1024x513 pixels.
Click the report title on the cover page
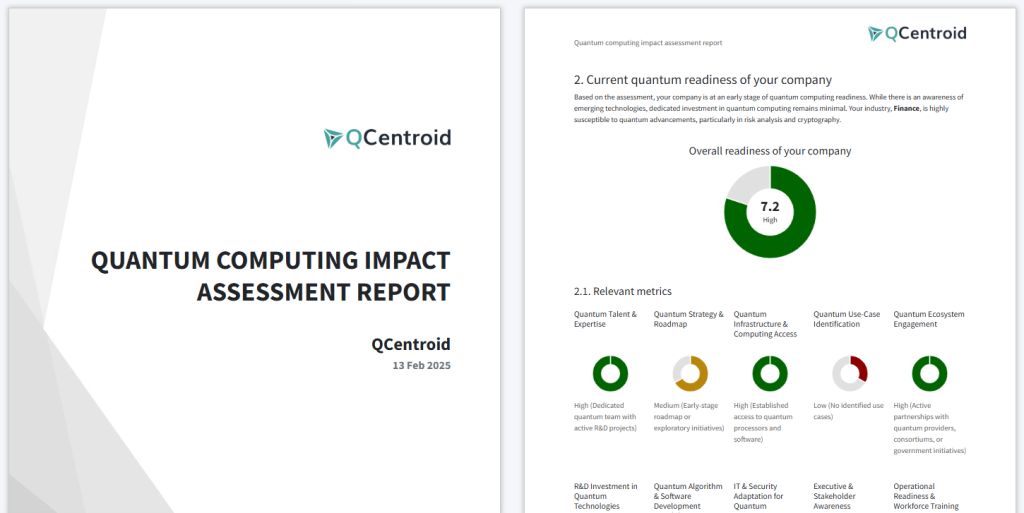point(271,276)
